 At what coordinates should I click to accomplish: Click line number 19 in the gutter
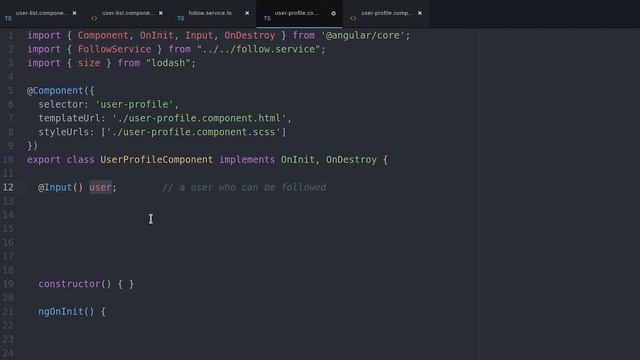(x=8, y=284)
